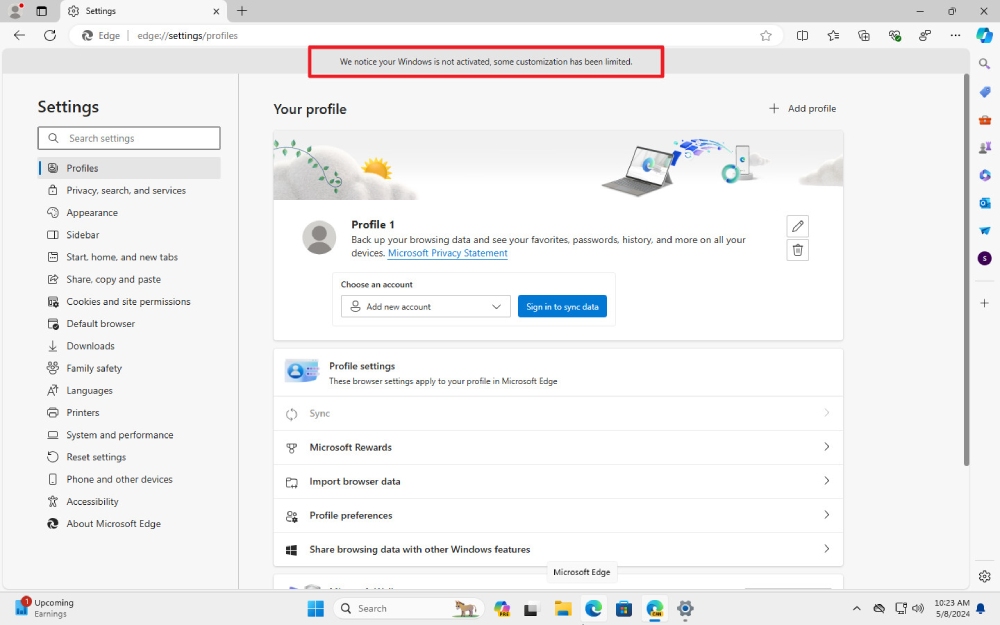1000x625 pixels.
Task: Click the sidebar customize plus icon
Action: 984,302
